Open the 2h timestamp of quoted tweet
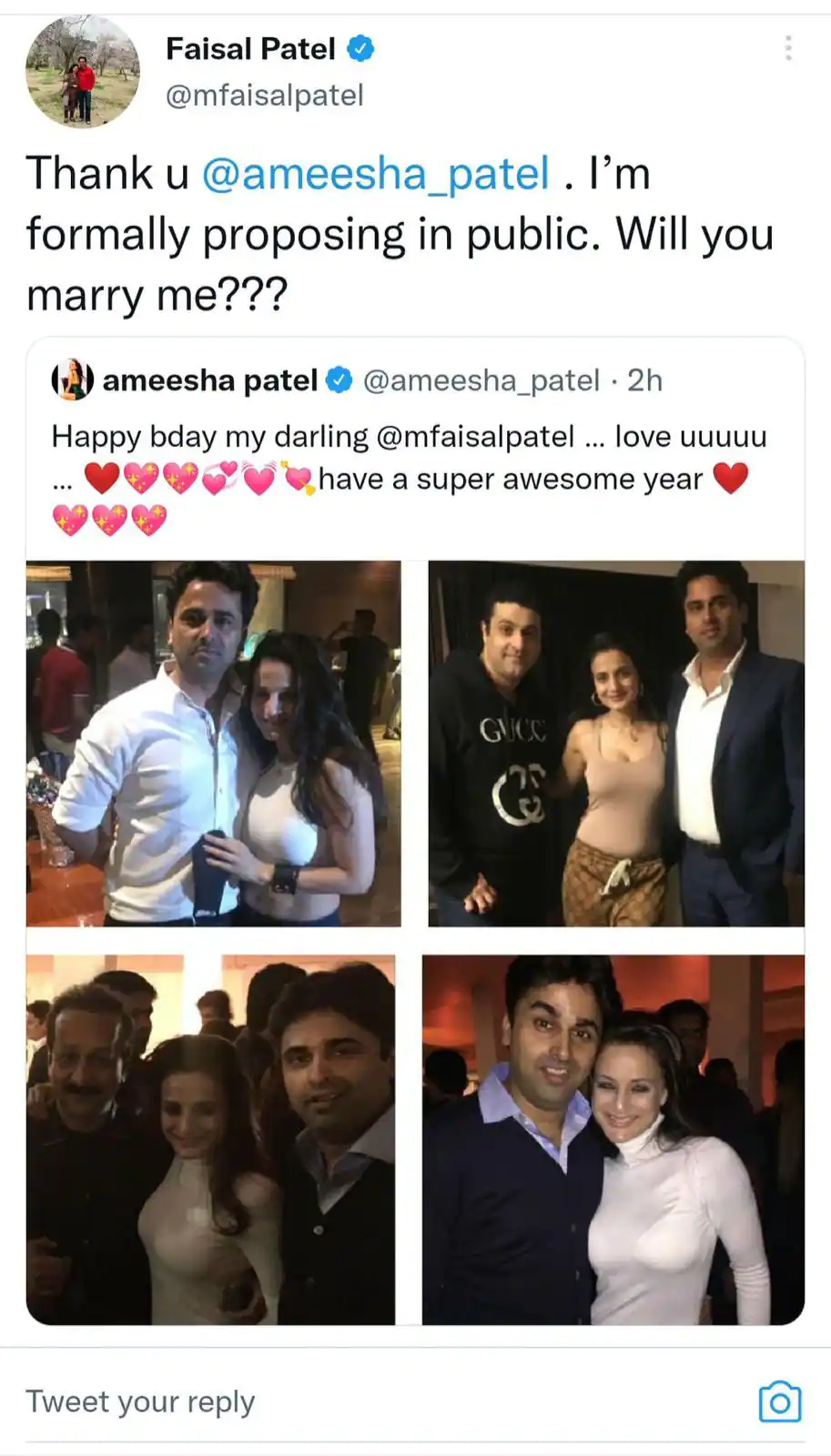The height and width of the screenshot is (1456, 831). pos(644,380)
